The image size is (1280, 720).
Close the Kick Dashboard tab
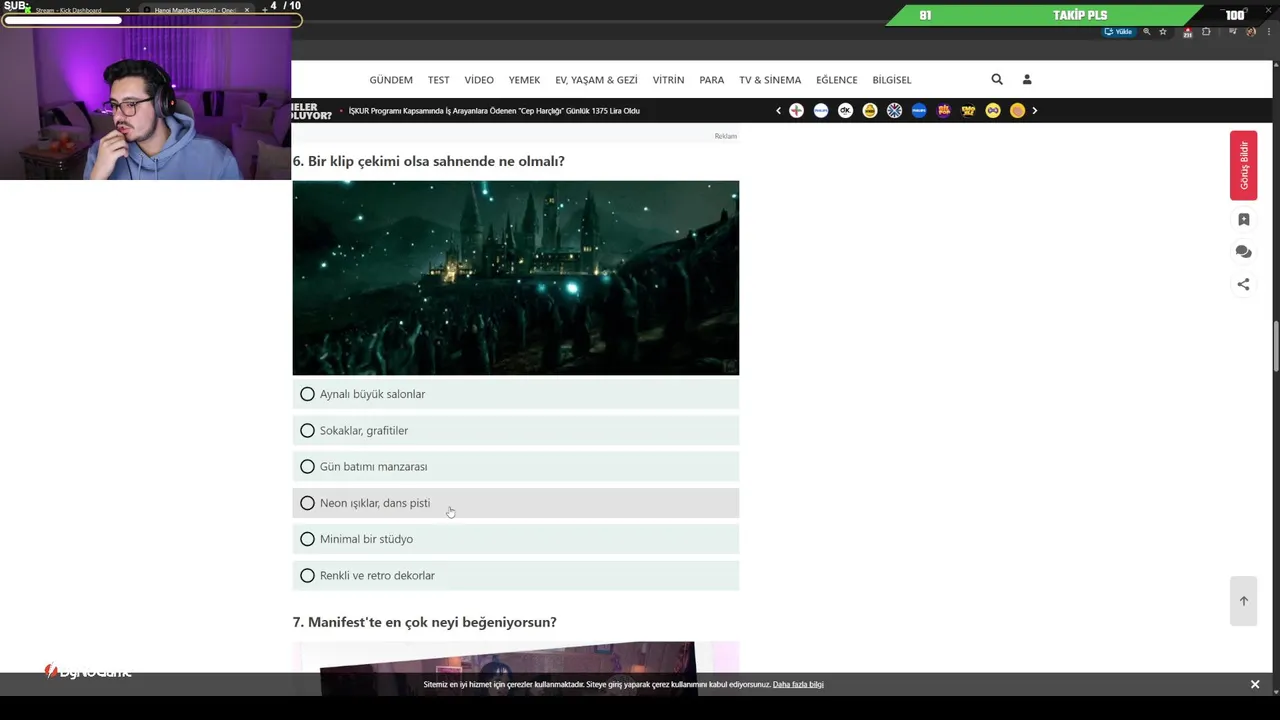[128, 10]
